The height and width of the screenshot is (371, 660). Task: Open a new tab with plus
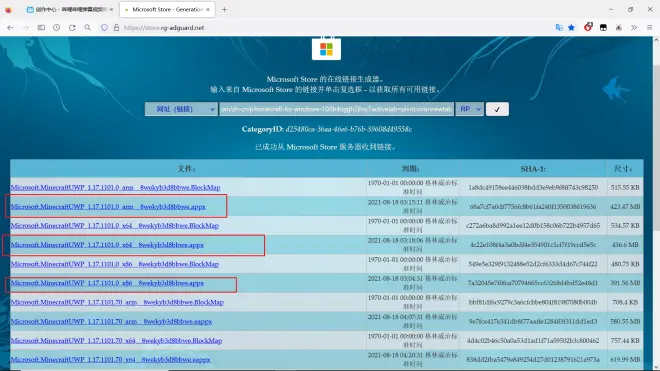point(224,9)
